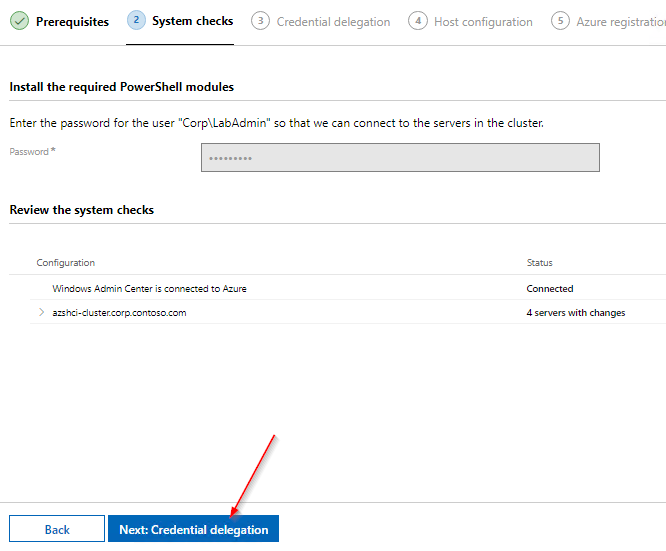Focus the Password input field

(x=400, y=158)
